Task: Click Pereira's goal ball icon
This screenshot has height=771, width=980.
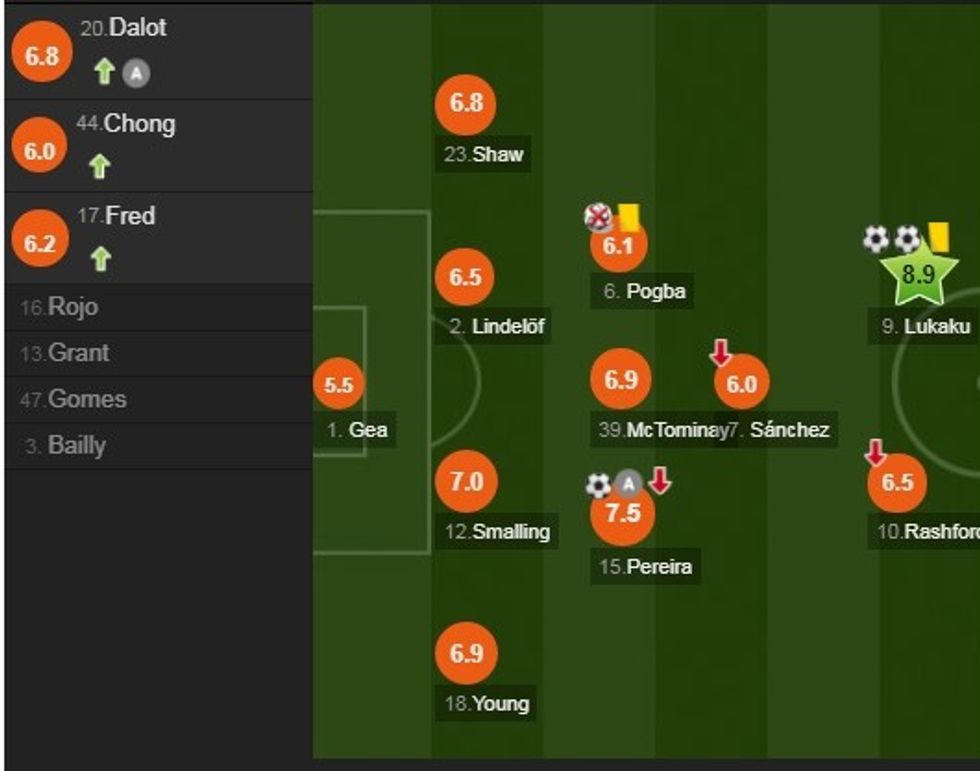Action: coord(598,486)
